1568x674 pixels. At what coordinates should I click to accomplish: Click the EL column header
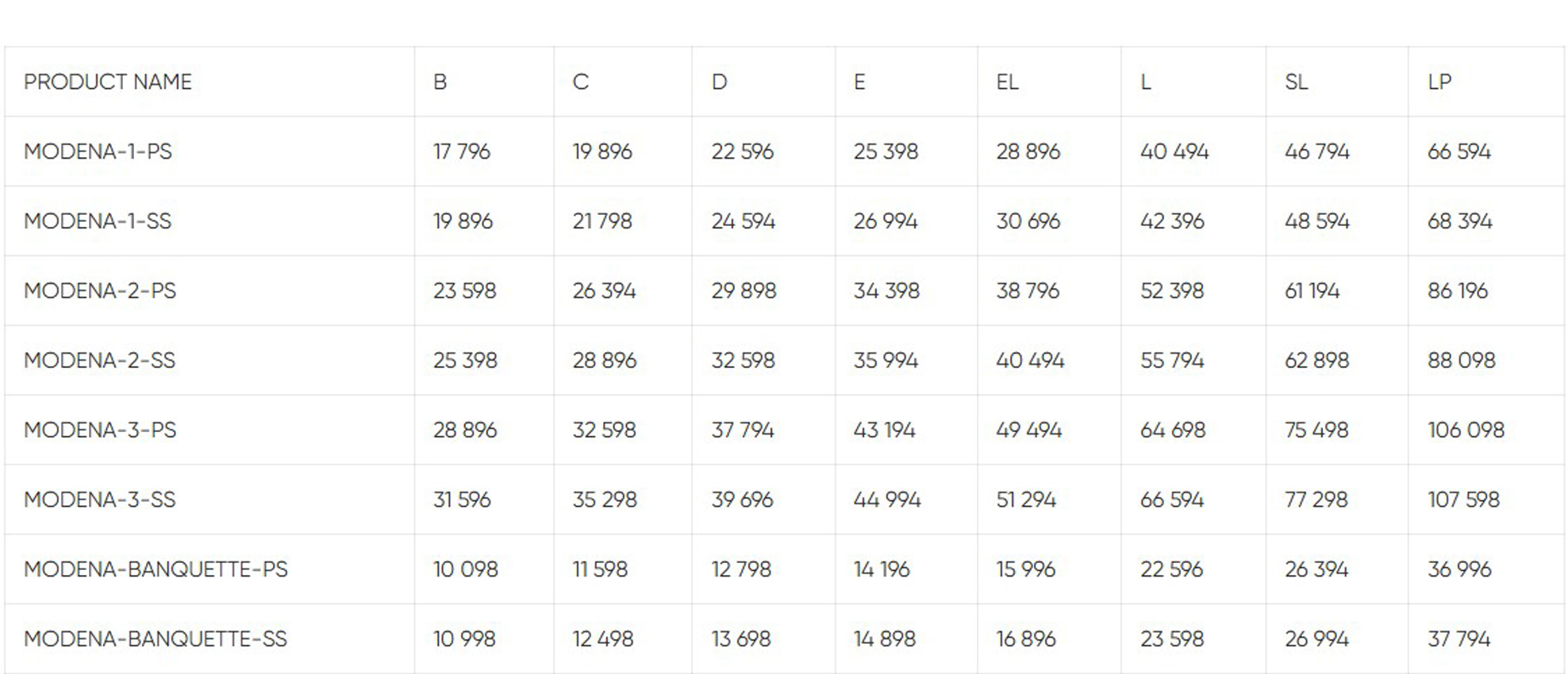[x=1007, y=82]
